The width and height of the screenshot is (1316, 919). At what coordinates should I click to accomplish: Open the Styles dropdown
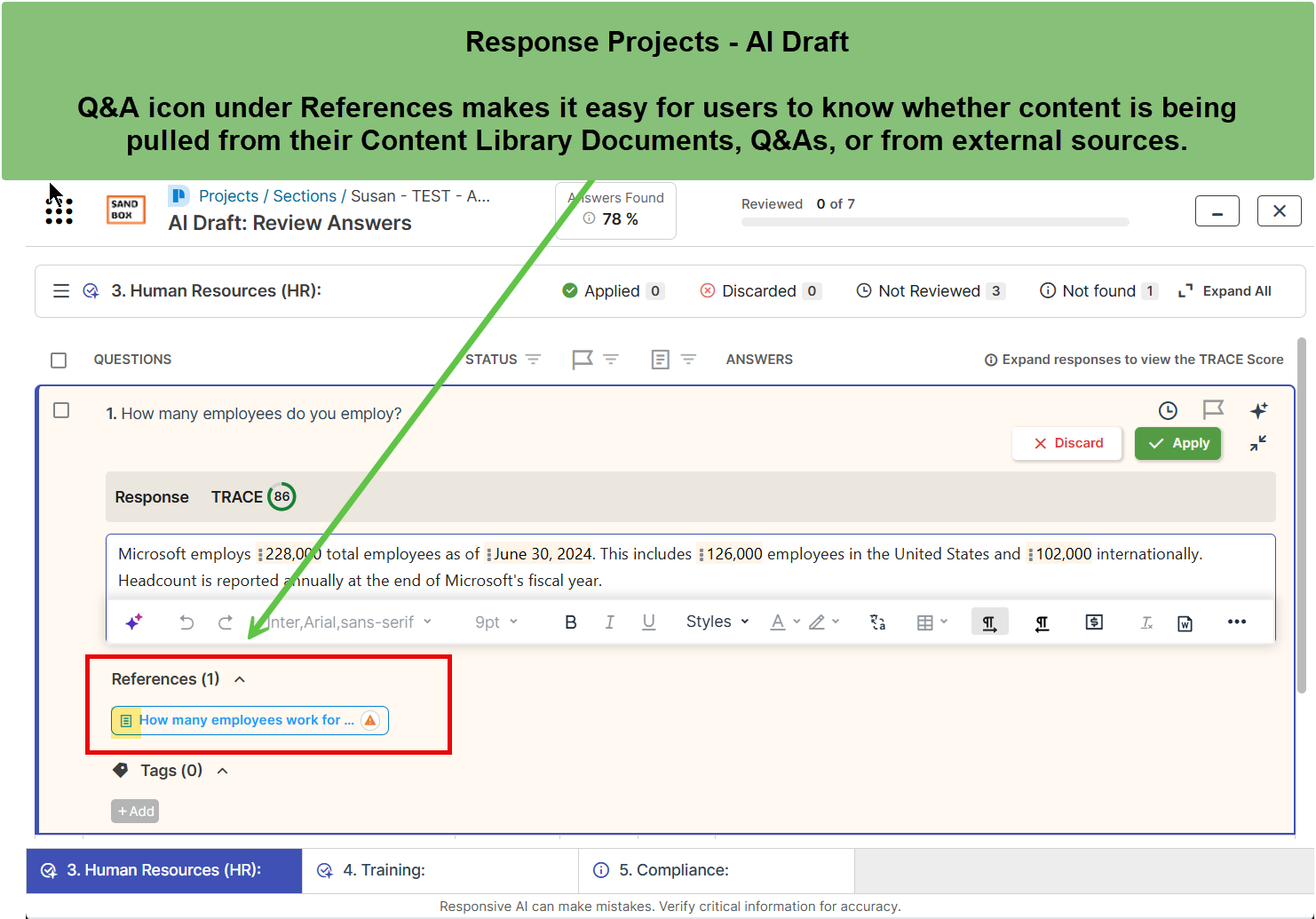click(717, 622)
